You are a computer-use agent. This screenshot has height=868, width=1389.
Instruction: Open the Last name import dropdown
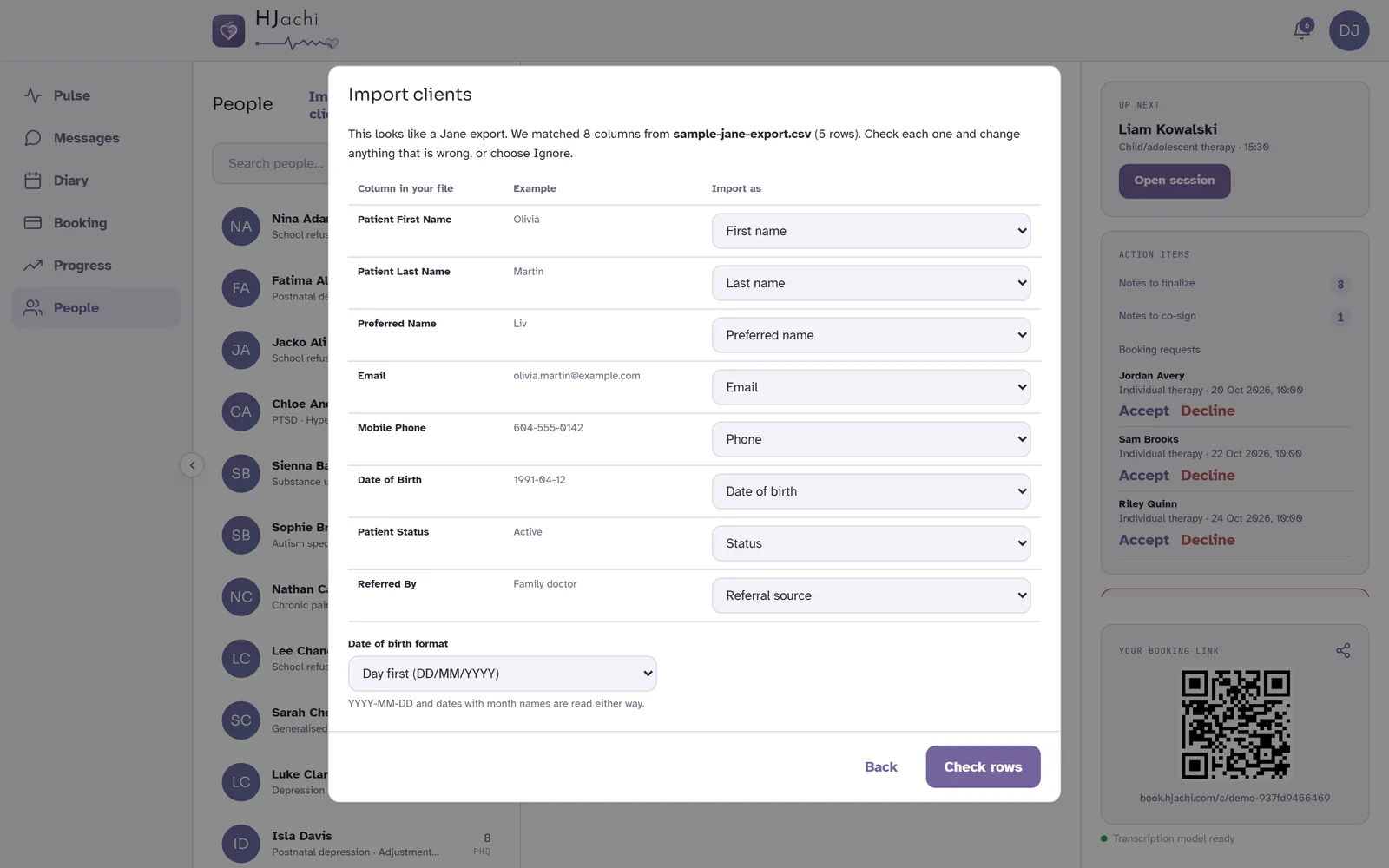tap(871, 283)
